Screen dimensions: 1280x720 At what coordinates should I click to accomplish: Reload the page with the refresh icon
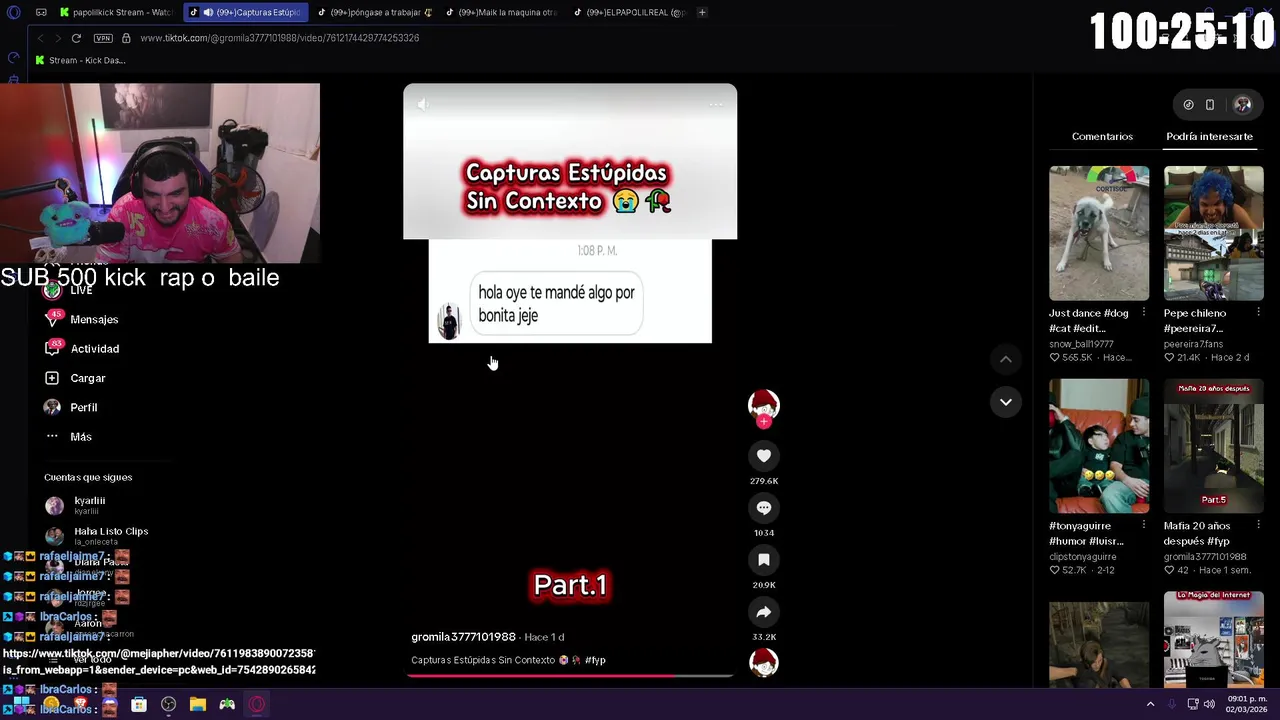pos(76,38)
